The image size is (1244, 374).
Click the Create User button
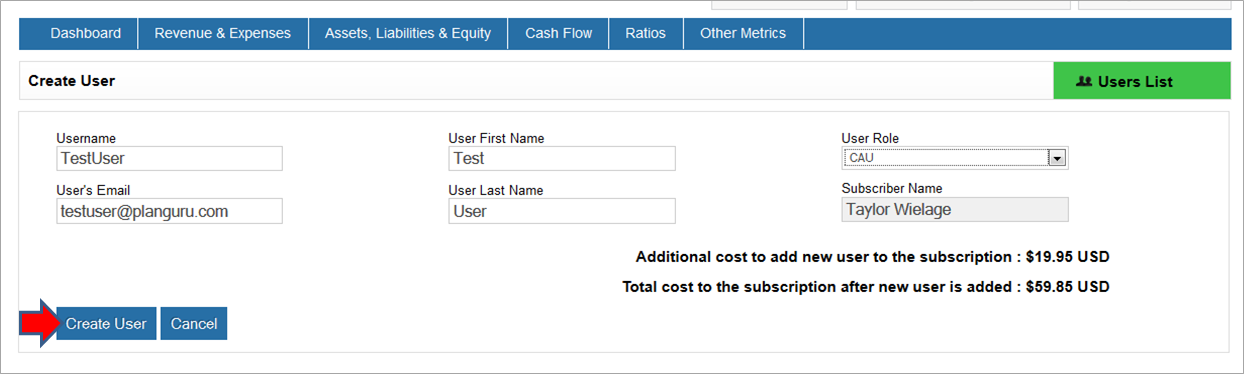tap(106, 324)
